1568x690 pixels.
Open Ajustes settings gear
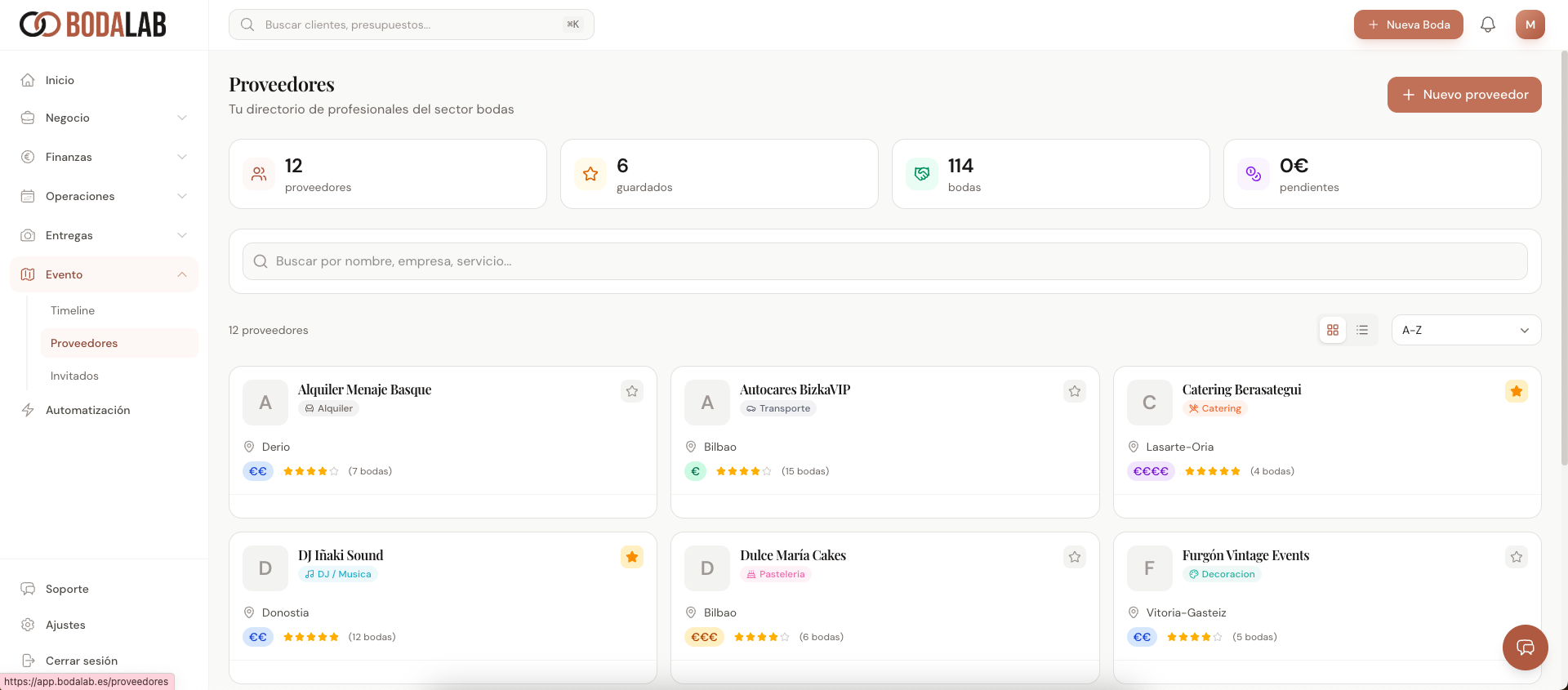pos(28,625)
